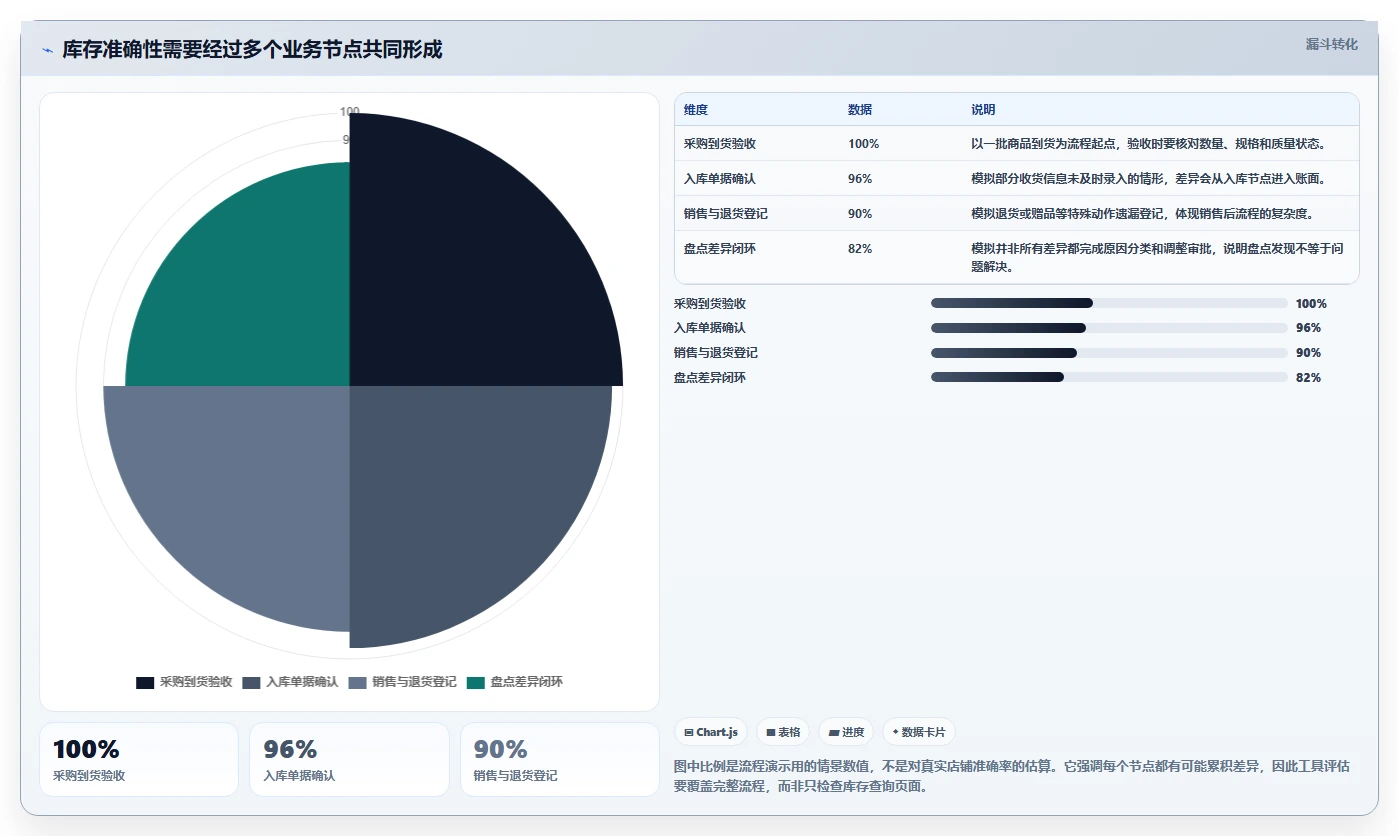Click the 100% value in the table
The width and height of the screenshot is (1399, 836).
[863, 144]
